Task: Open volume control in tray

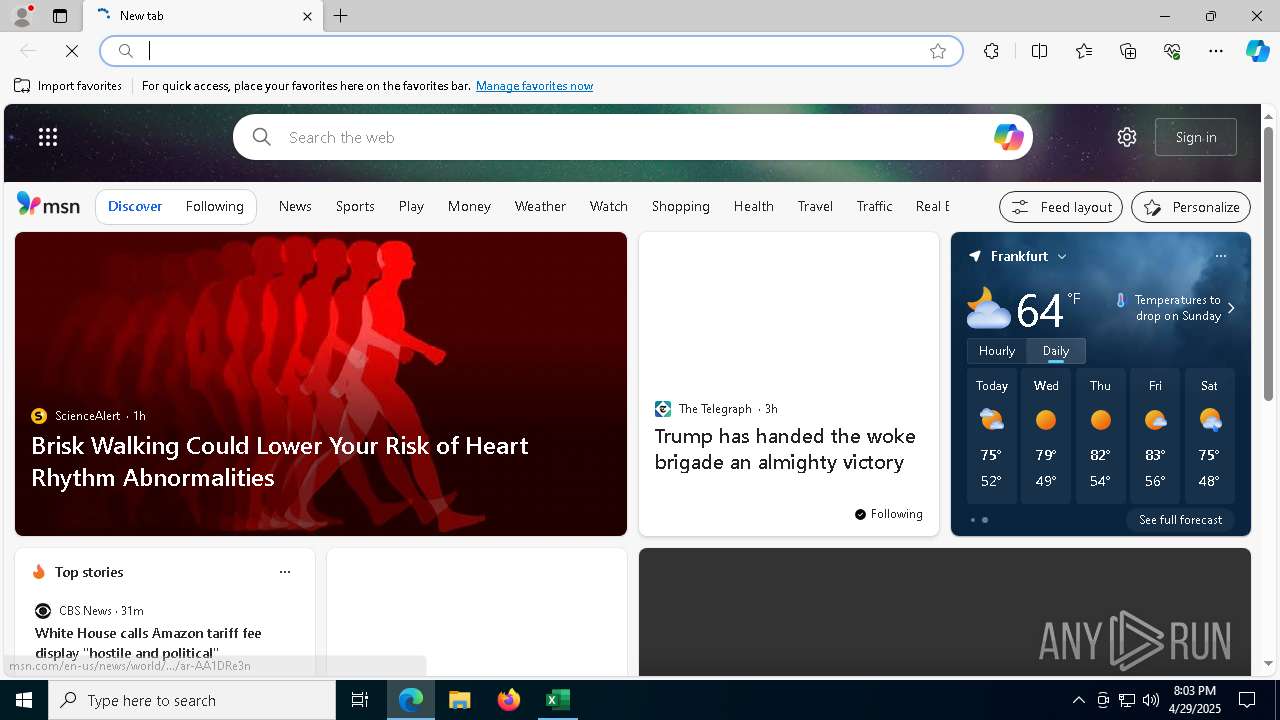Action: (1151, 700)
